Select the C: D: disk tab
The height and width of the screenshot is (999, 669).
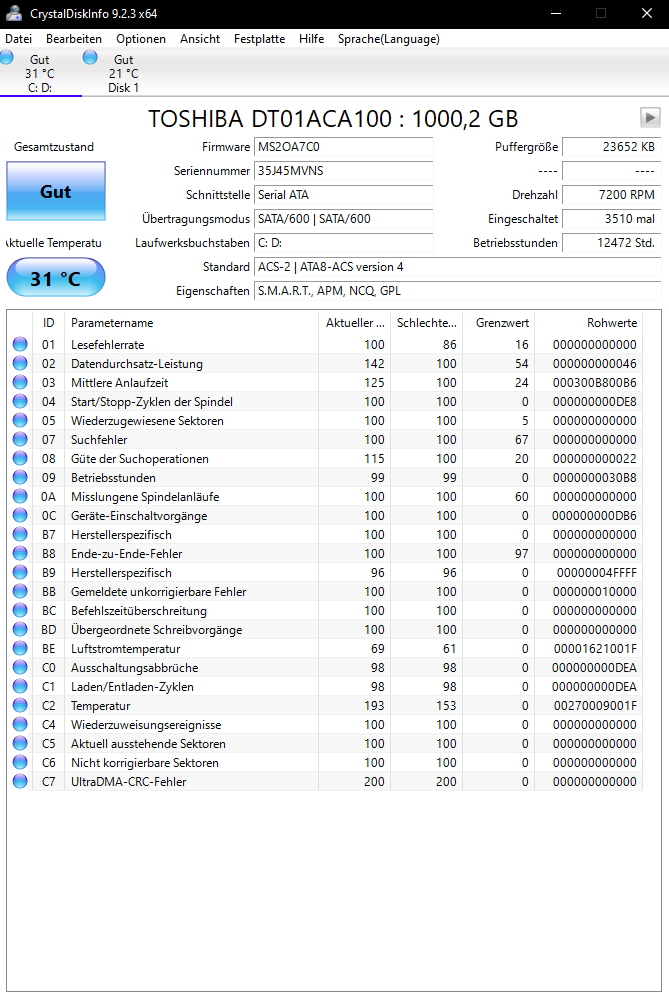[x=40, y=73]
